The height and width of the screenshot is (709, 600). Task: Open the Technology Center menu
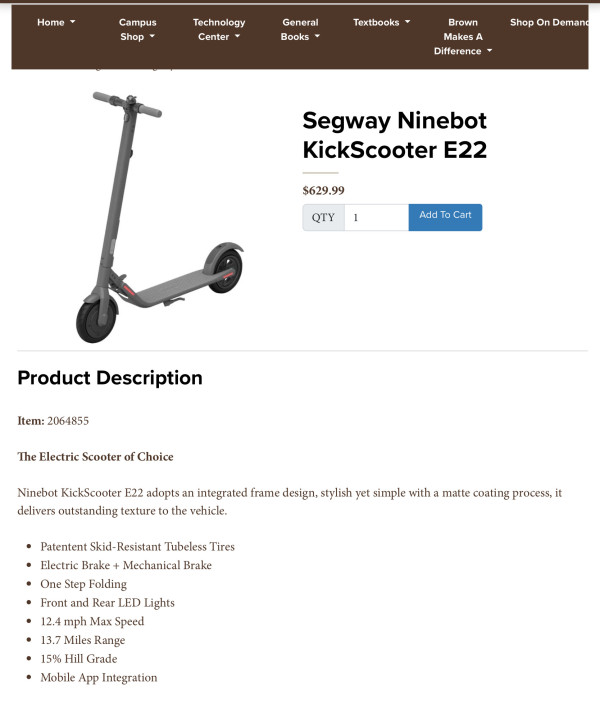219,29
